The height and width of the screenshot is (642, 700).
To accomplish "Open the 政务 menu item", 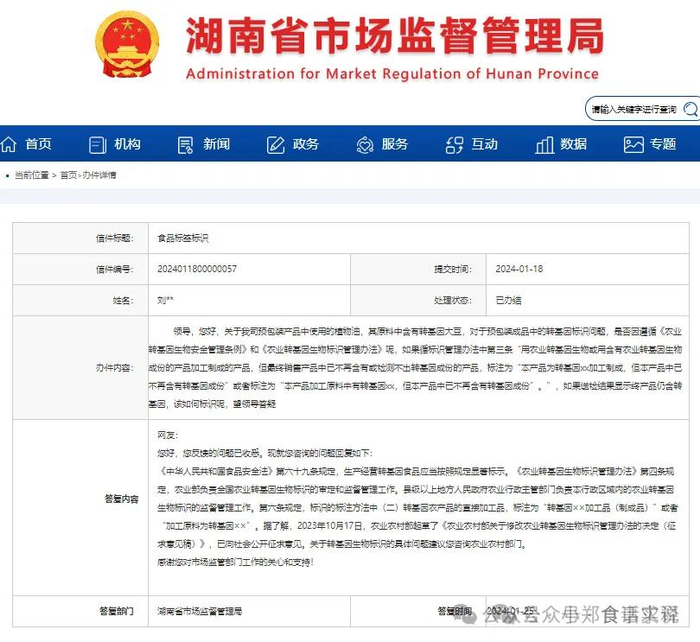I will click(x=306, y=144).
